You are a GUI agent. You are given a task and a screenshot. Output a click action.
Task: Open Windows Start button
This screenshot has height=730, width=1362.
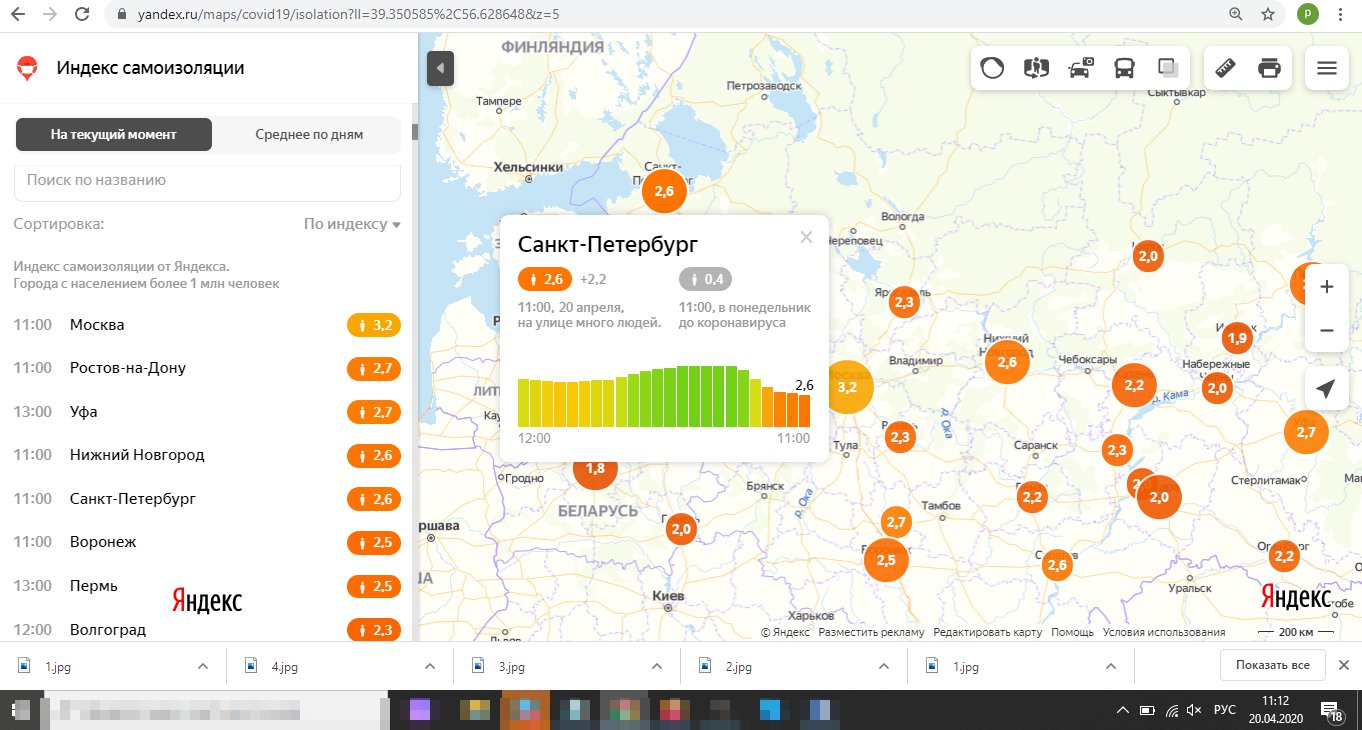[x=20, y=710]
